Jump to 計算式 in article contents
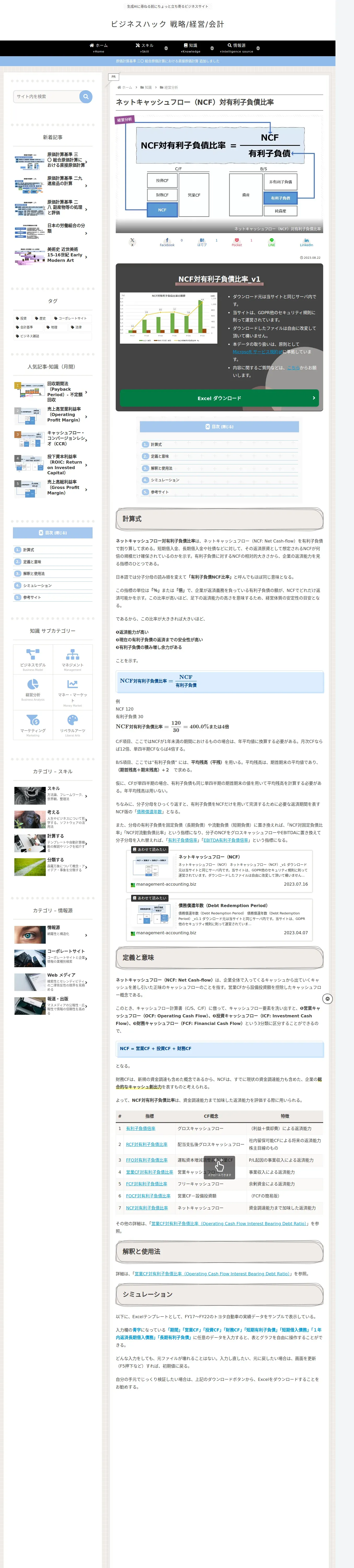This screenshot has height=1568, width=354. [x=156, y=444]
